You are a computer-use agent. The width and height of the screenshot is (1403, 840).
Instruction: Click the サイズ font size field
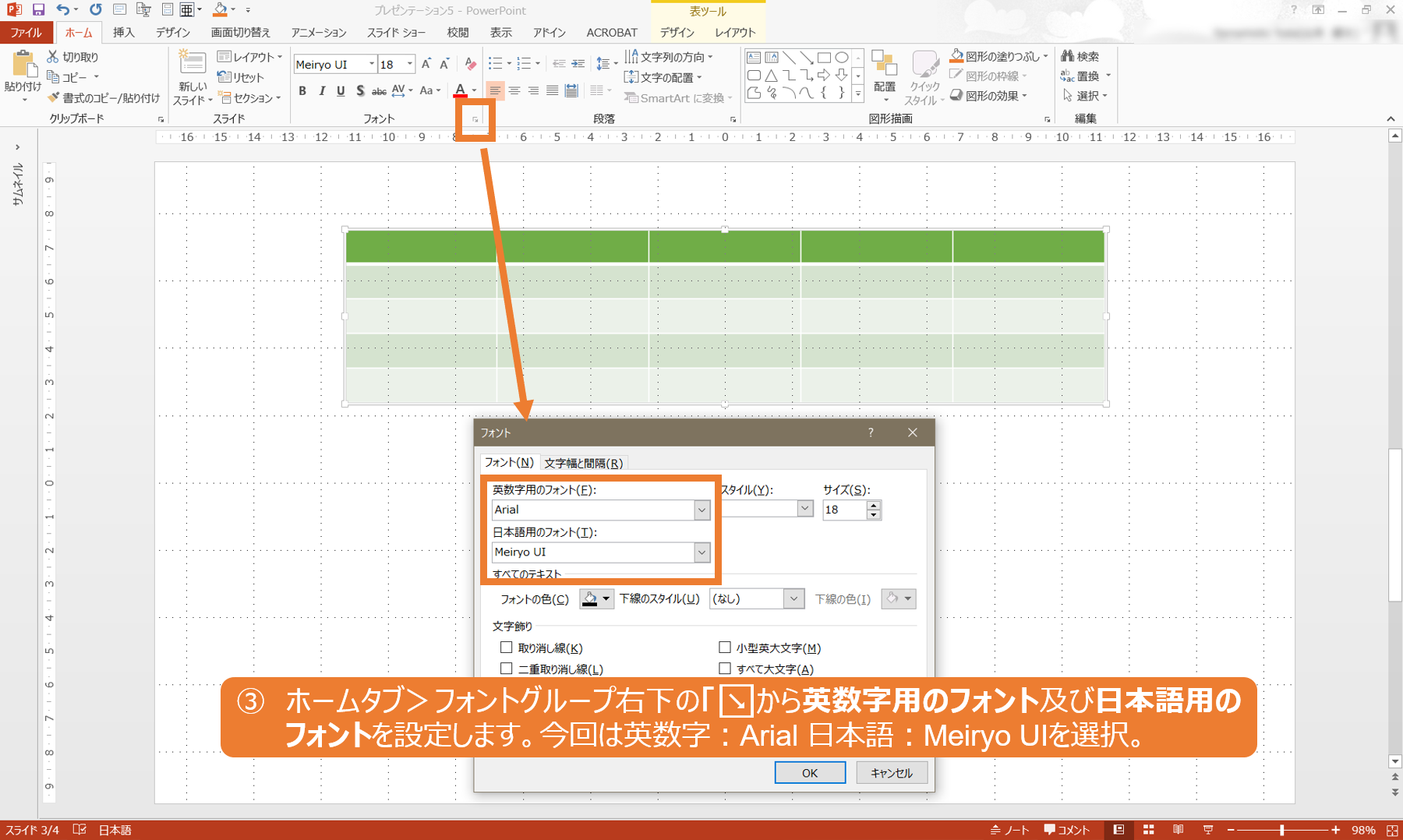(843, 510)
